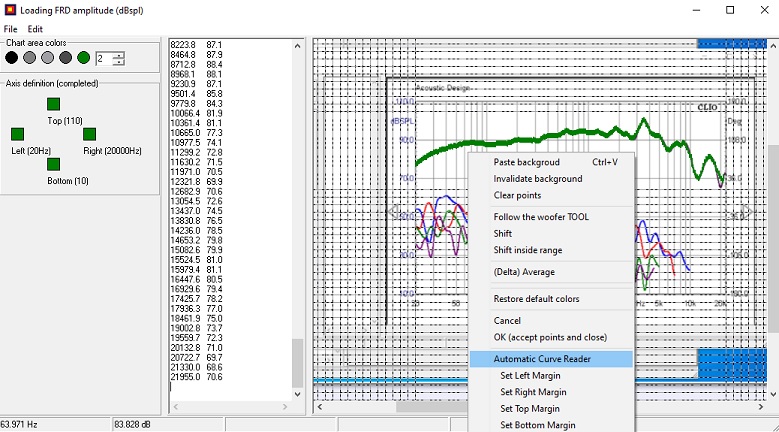779x432 pixels.
Task: Click the data list vertical scrollbar thumb
Action: point(297,363)
